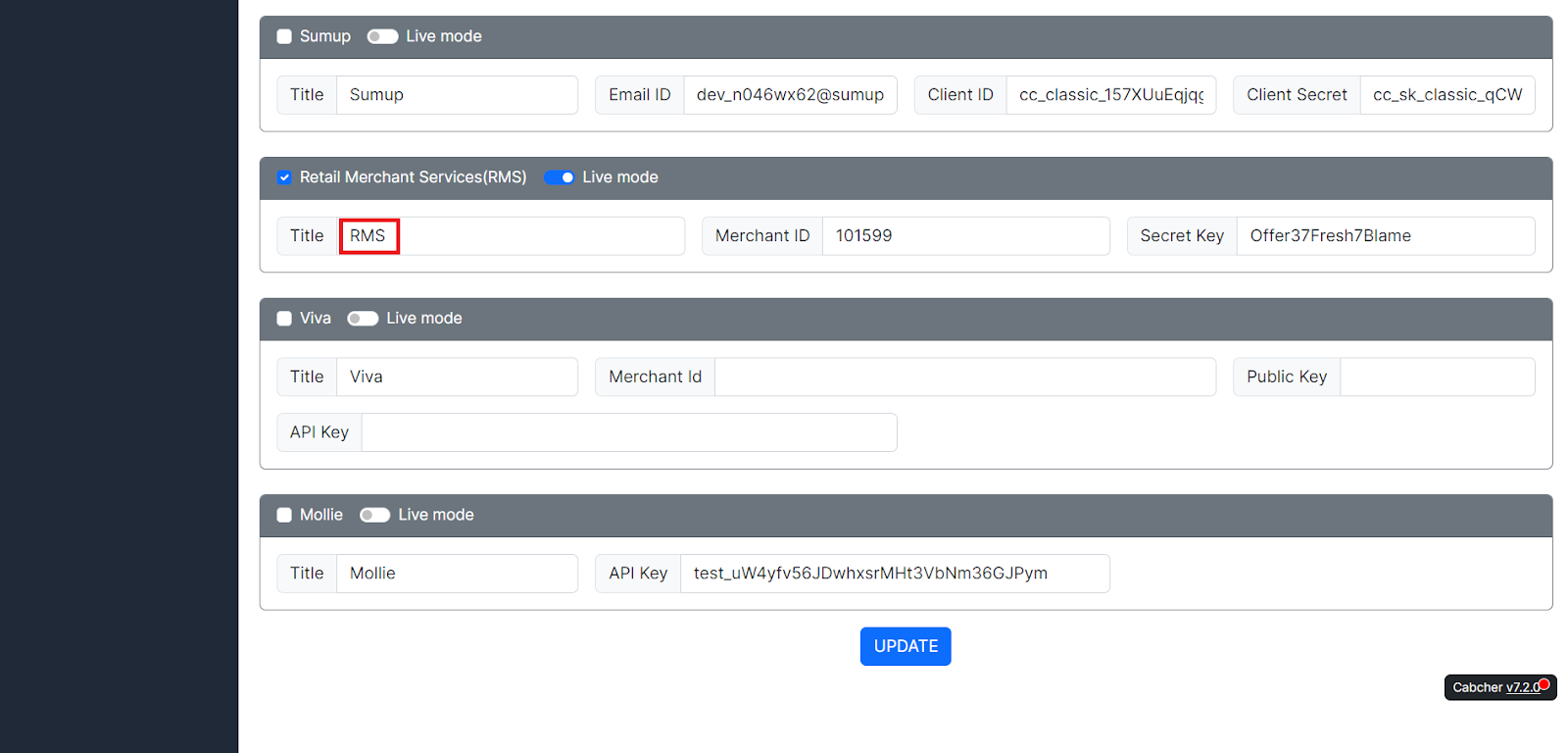Uncheck the Retail Merchant Services(RMS) checkbox

pos(284,177)
